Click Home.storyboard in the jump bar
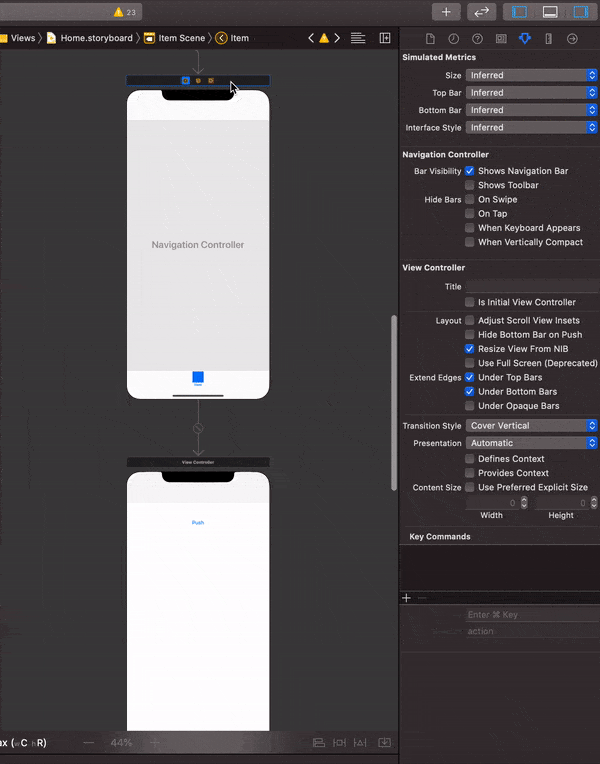The width and height of the screenshot is (600, 764). coord(90,38)
